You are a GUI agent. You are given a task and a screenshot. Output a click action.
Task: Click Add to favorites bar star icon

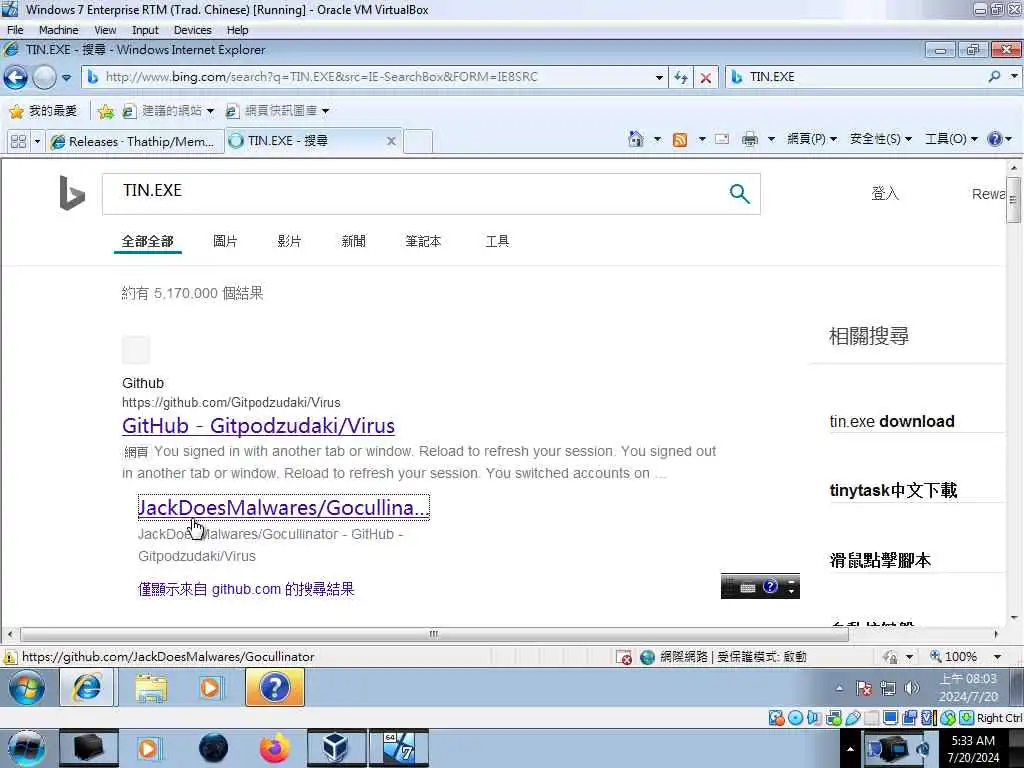click(105, 111)
